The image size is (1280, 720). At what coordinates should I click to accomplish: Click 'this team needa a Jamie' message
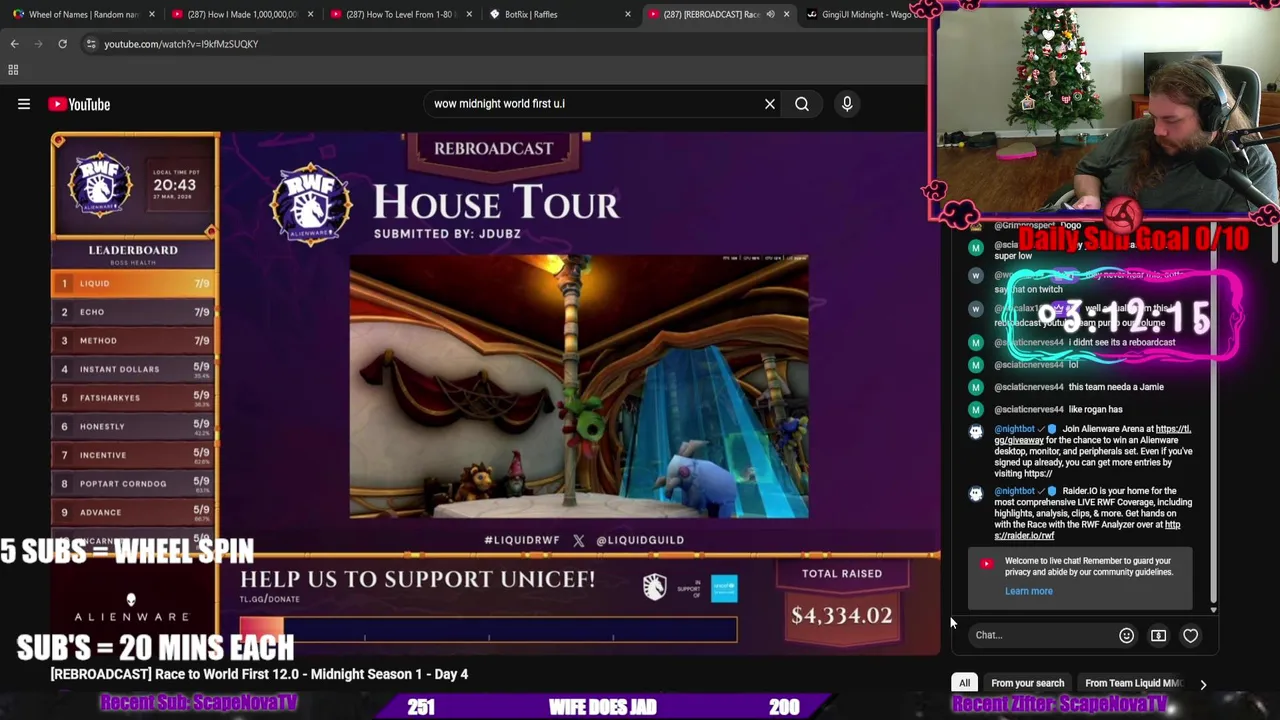point(1116,387)
